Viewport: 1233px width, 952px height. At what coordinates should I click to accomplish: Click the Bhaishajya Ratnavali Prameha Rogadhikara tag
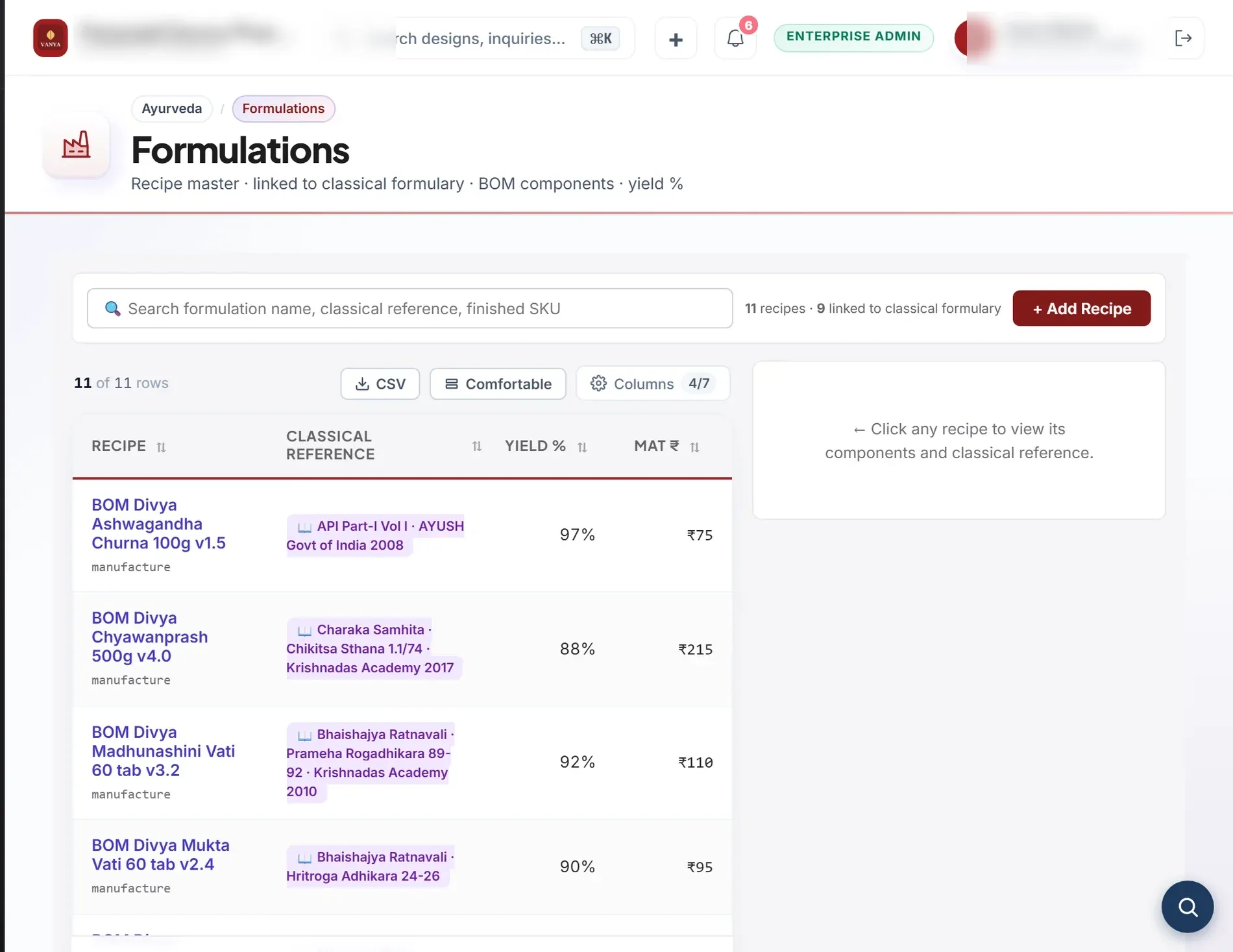pyautogui.click(x=370, y=763)
